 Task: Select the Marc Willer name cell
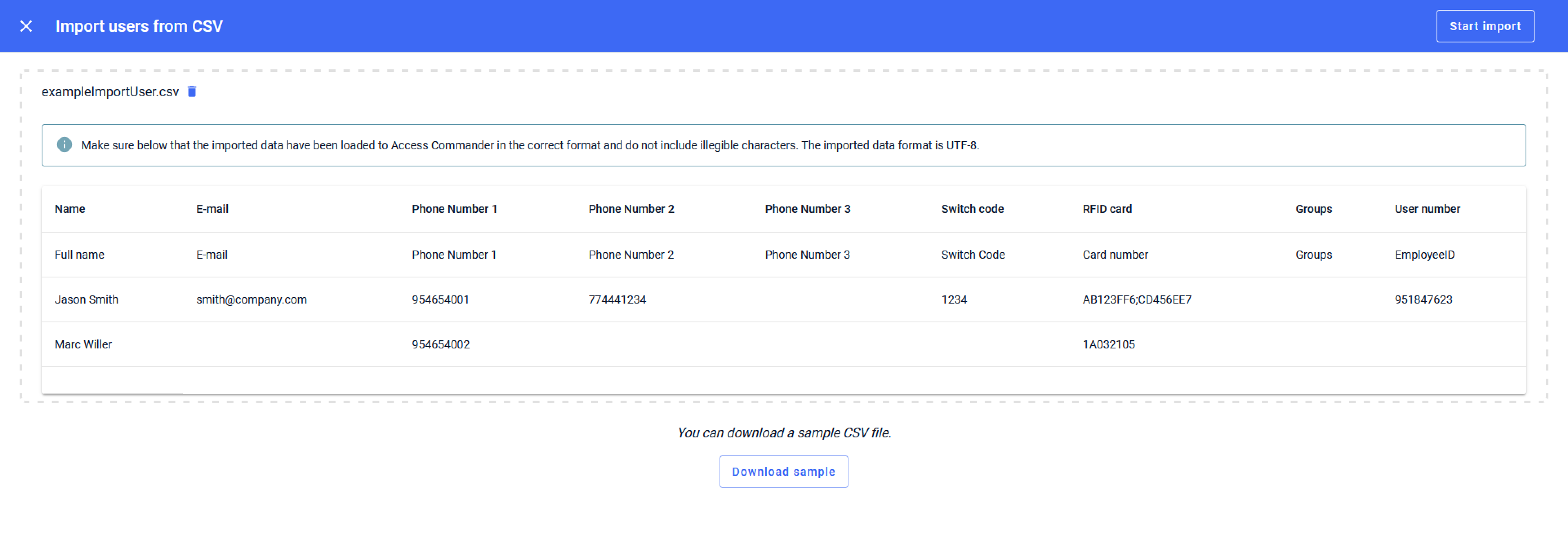[83, 344]
